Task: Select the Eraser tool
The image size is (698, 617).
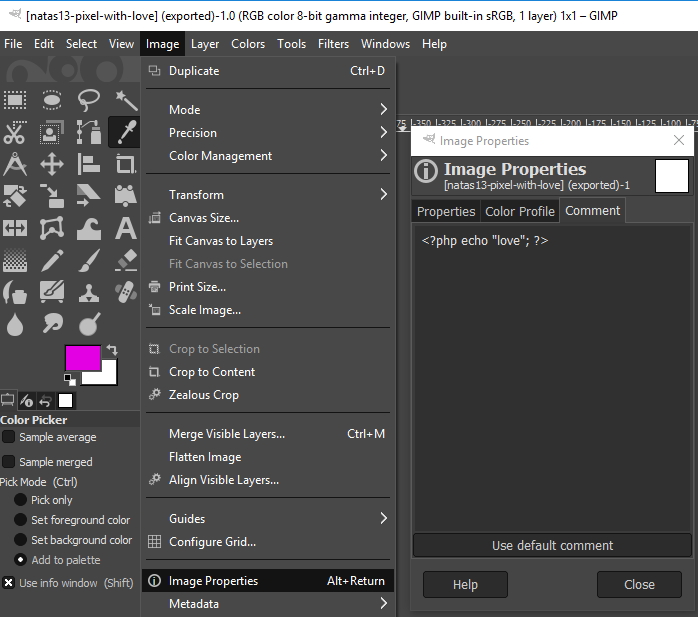Action: [126, 261]
